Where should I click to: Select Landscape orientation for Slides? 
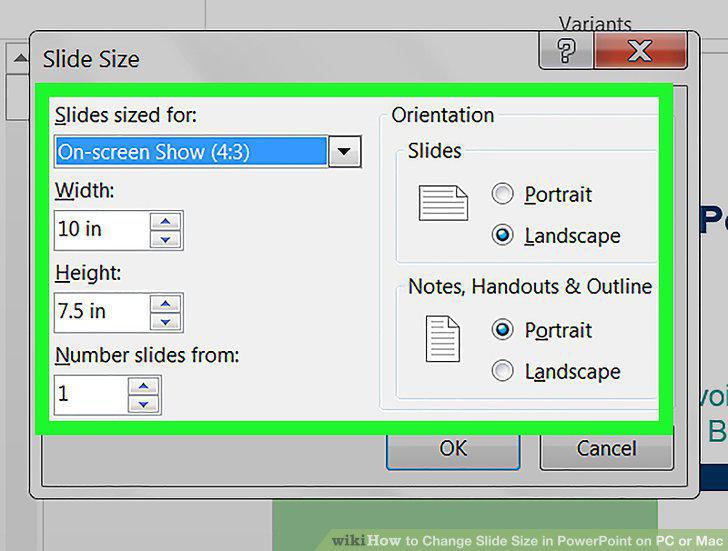coord(502,235)
